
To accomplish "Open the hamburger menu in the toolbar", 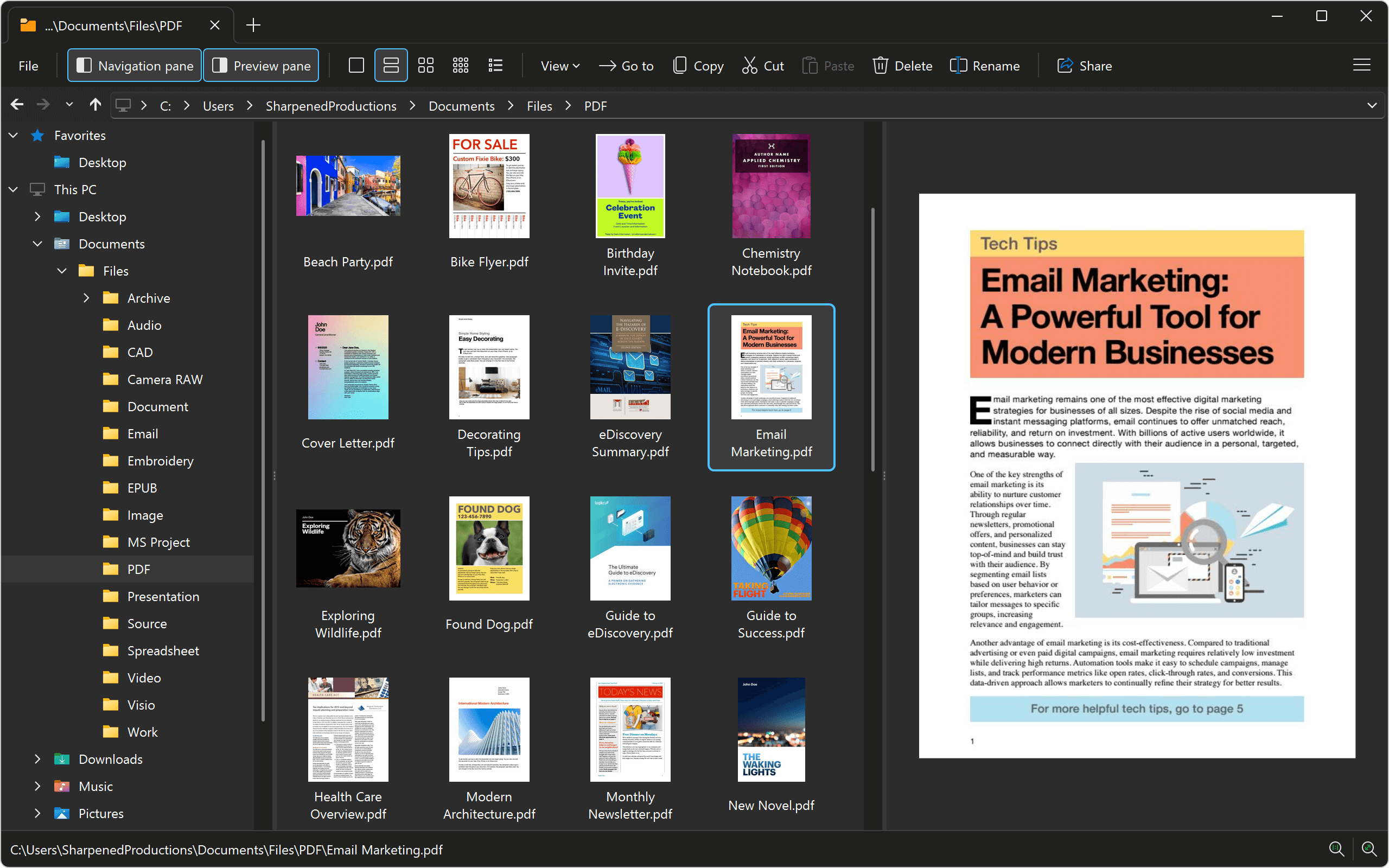I will click(x=1361, y=65).
